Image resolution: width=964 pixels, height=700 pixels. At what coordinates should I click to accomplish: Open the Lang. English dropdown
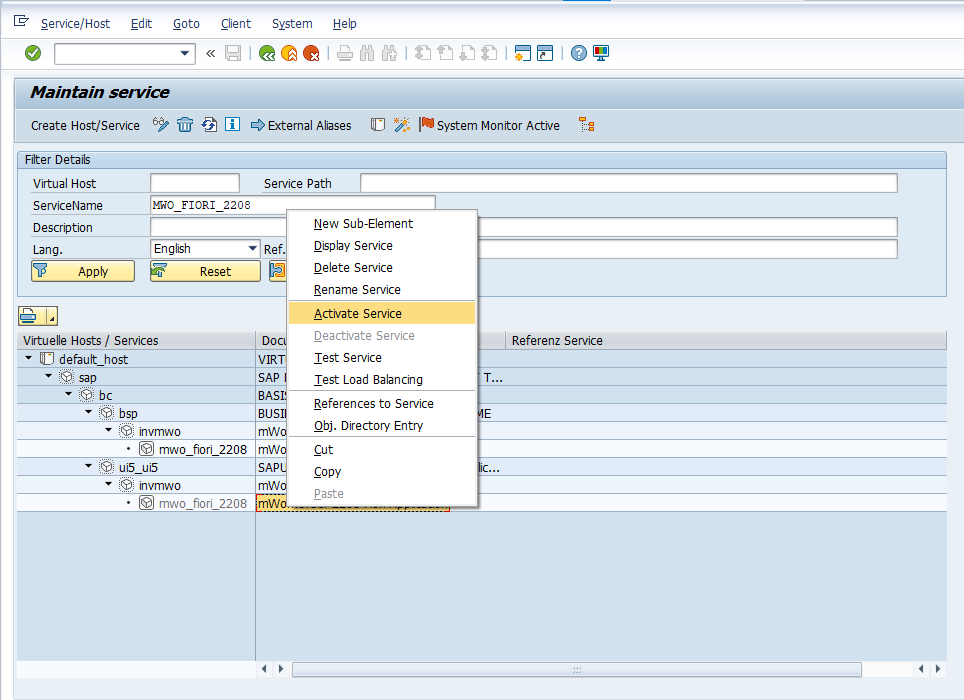pyautogui.click(x=252, y=249)
